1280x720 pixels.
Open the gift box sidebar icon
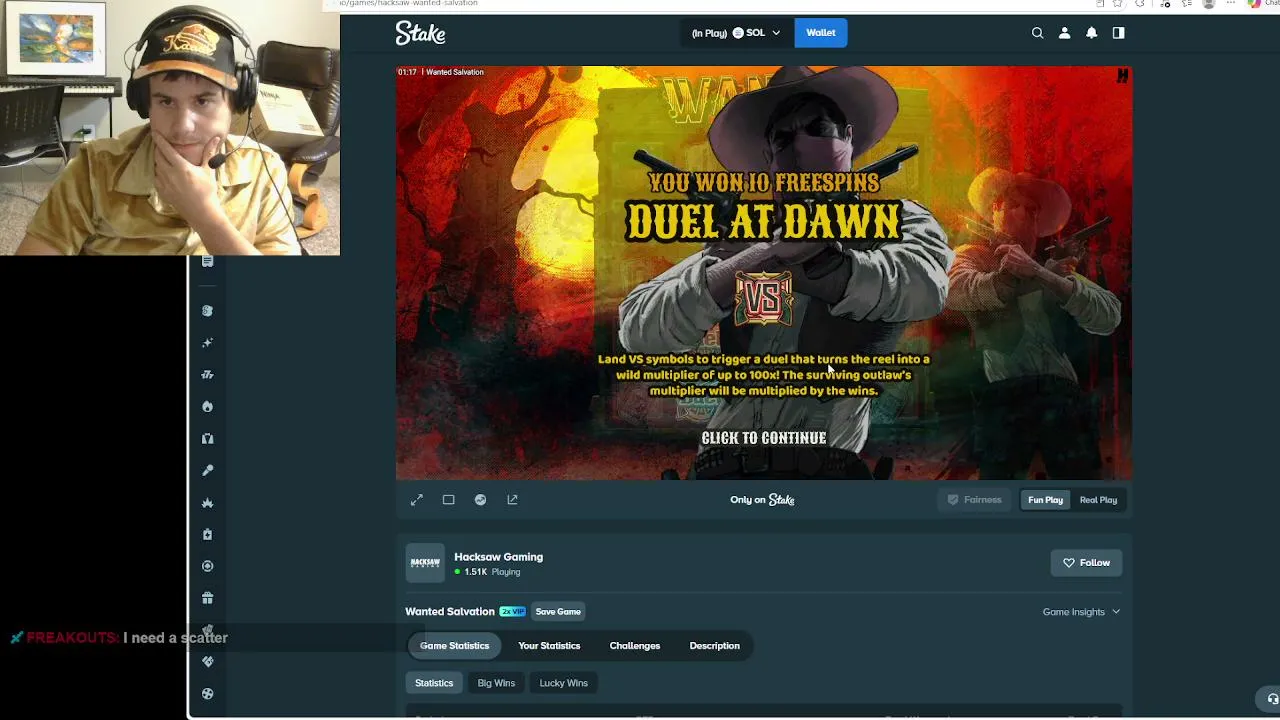[208, 598]
